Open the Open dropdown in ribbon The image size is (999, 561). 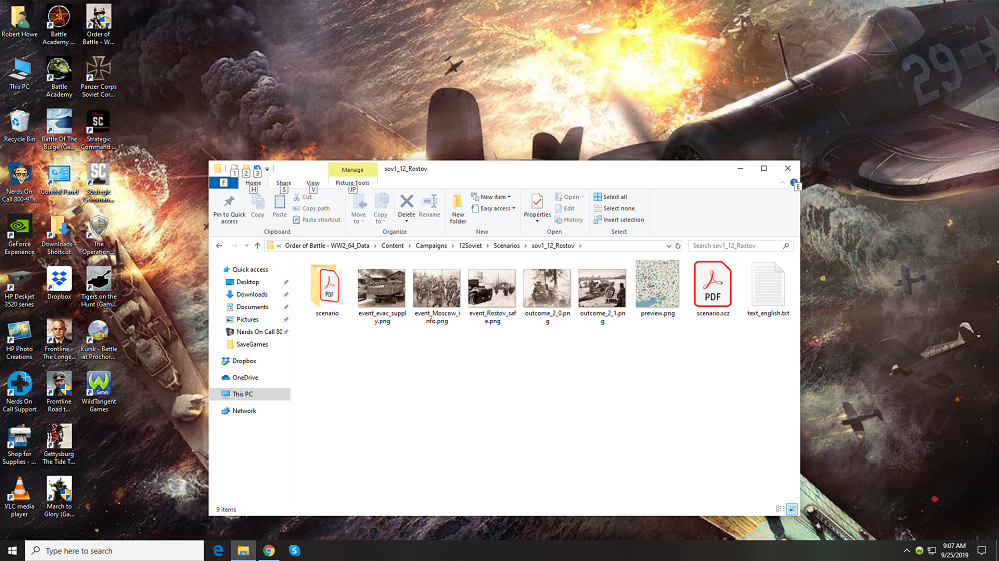[x=570, y=197]
